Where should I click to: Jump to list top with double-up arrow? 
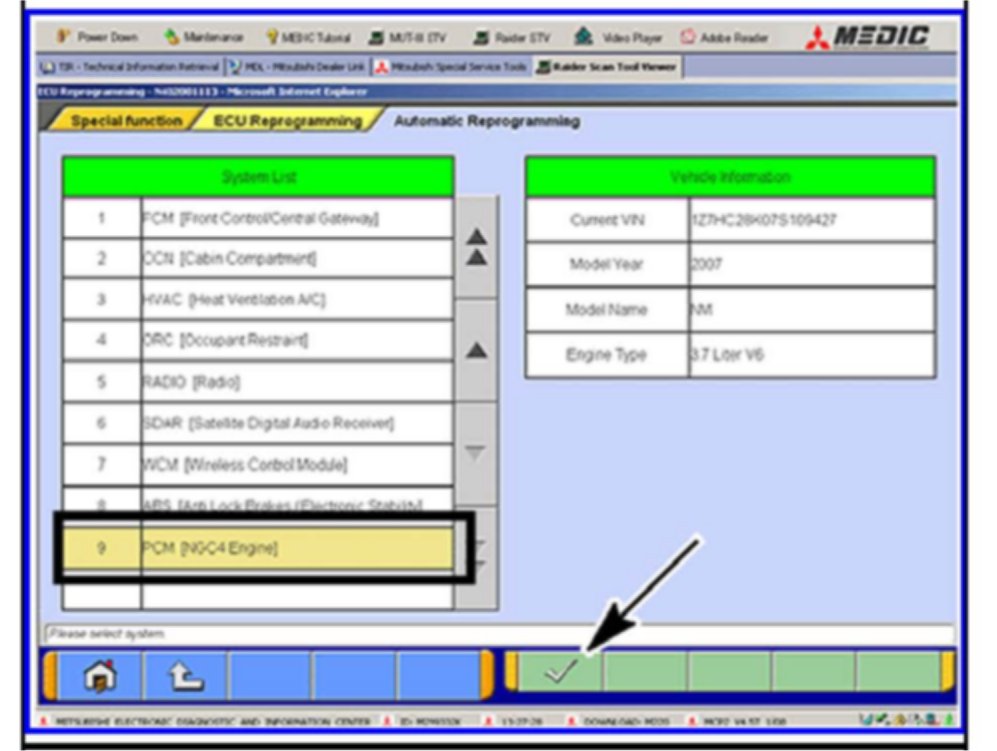click(477, 245)
